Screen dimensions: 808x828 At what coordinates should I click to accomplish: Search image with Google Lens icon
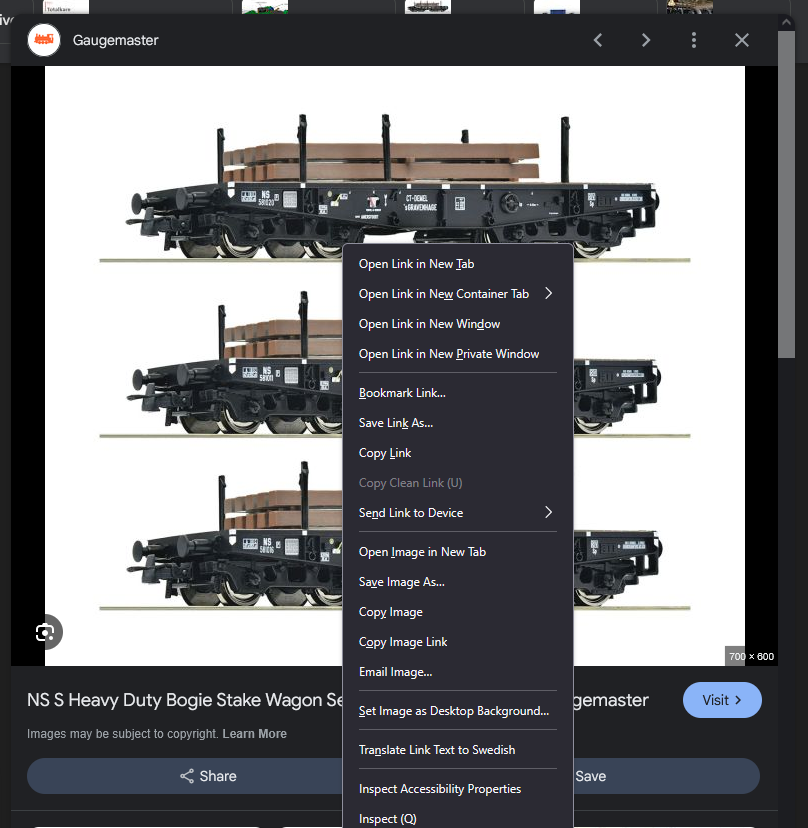(44, 632)
